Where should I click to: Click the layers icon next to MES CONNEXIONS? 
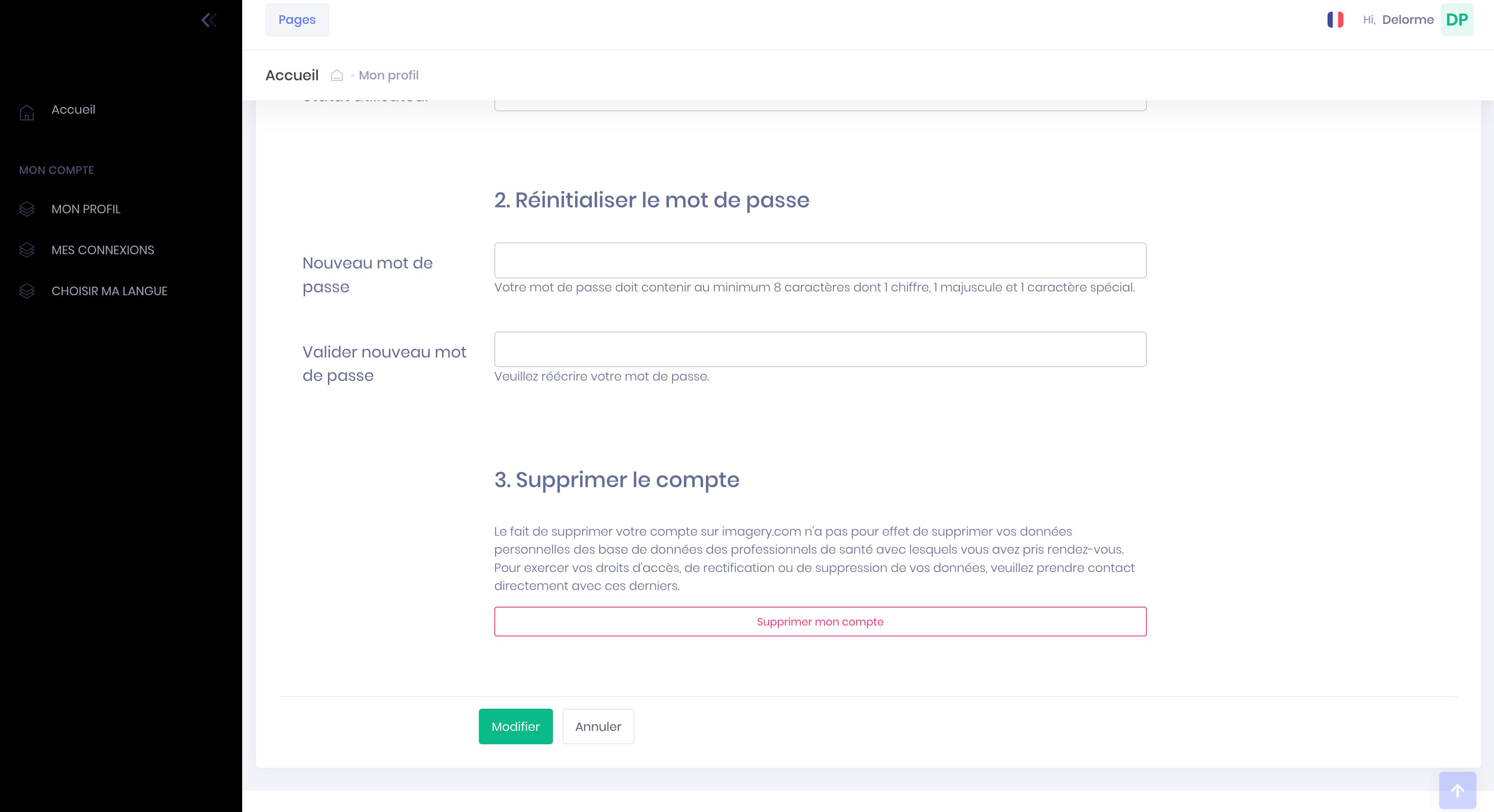[27, 250]
